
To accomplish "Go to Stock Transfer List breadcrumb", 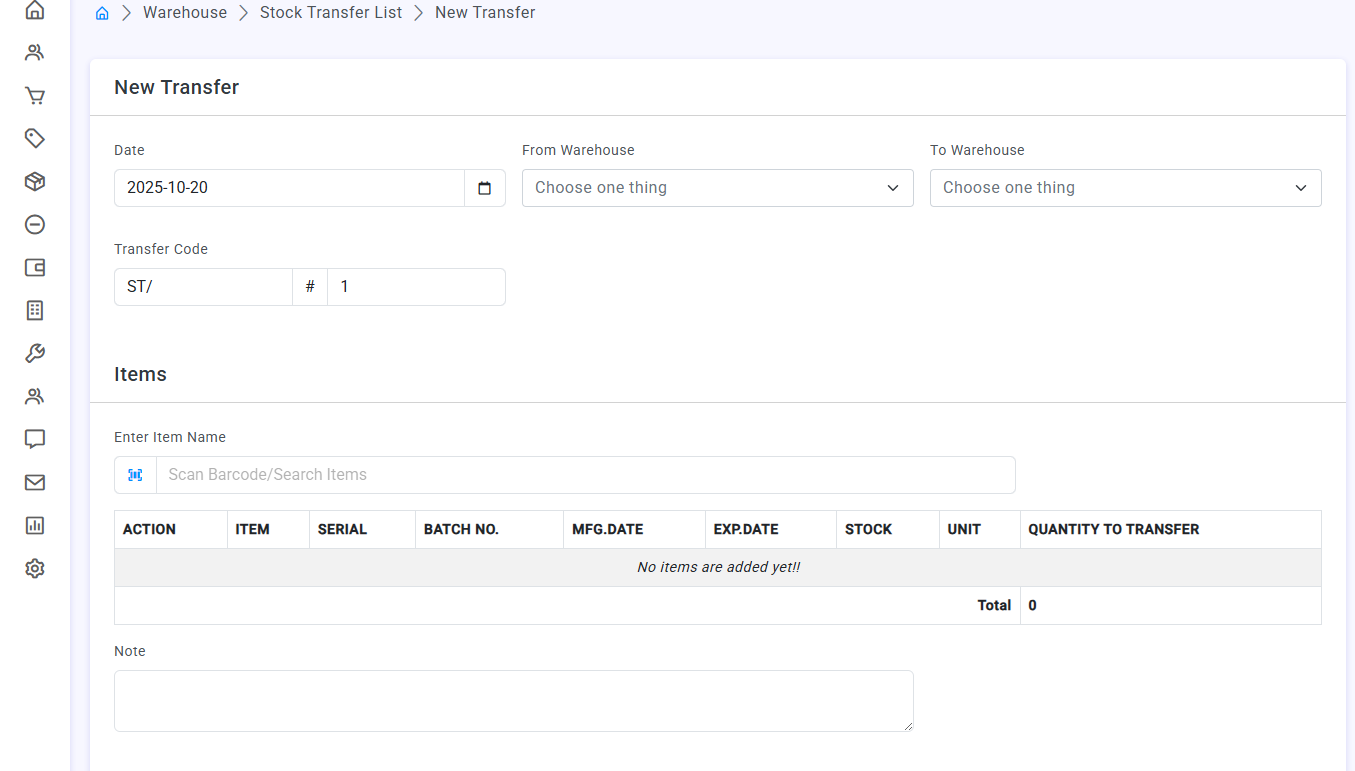I will (330, 13).
